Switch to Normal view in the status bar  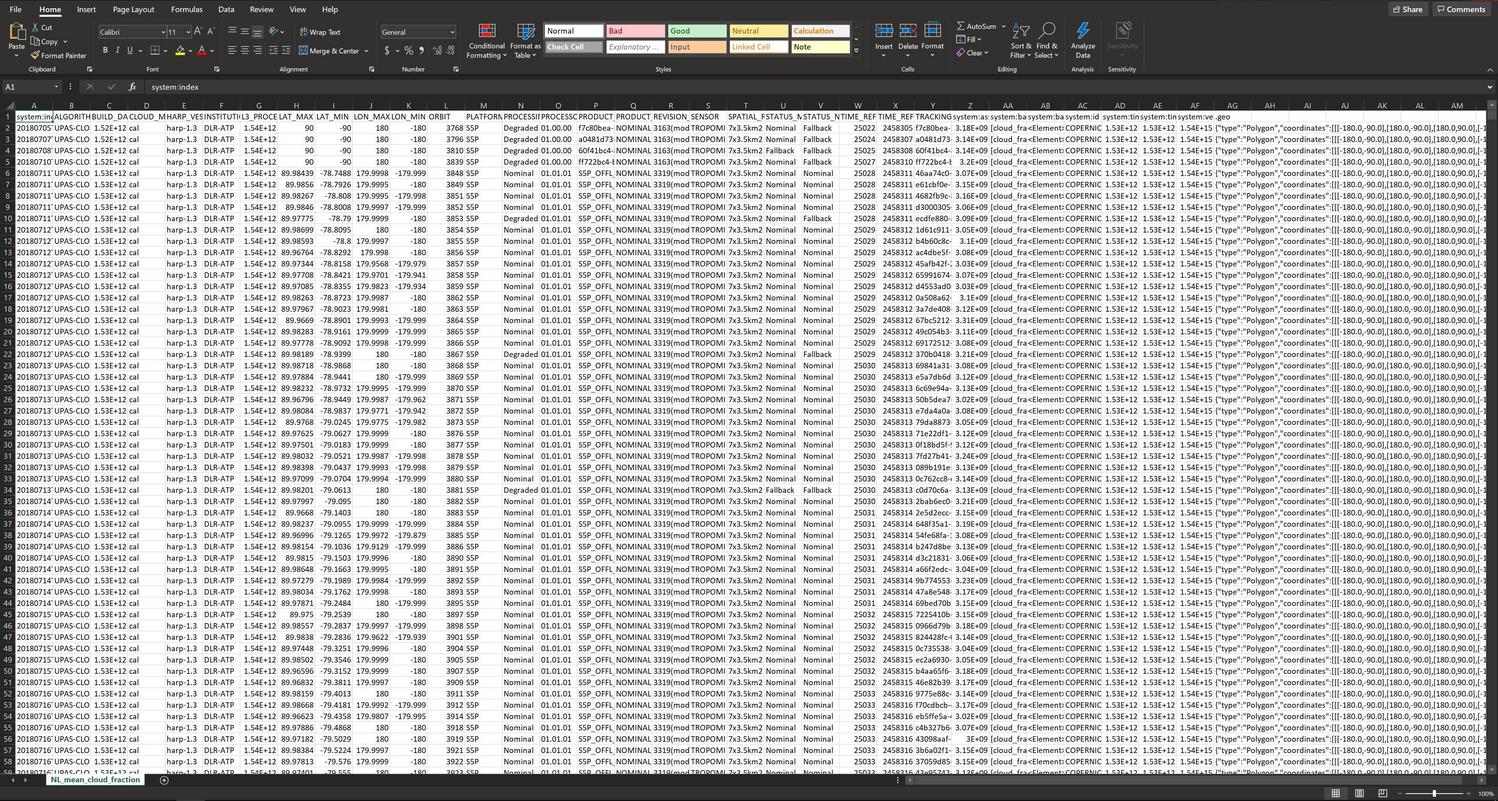[1335, 793]
